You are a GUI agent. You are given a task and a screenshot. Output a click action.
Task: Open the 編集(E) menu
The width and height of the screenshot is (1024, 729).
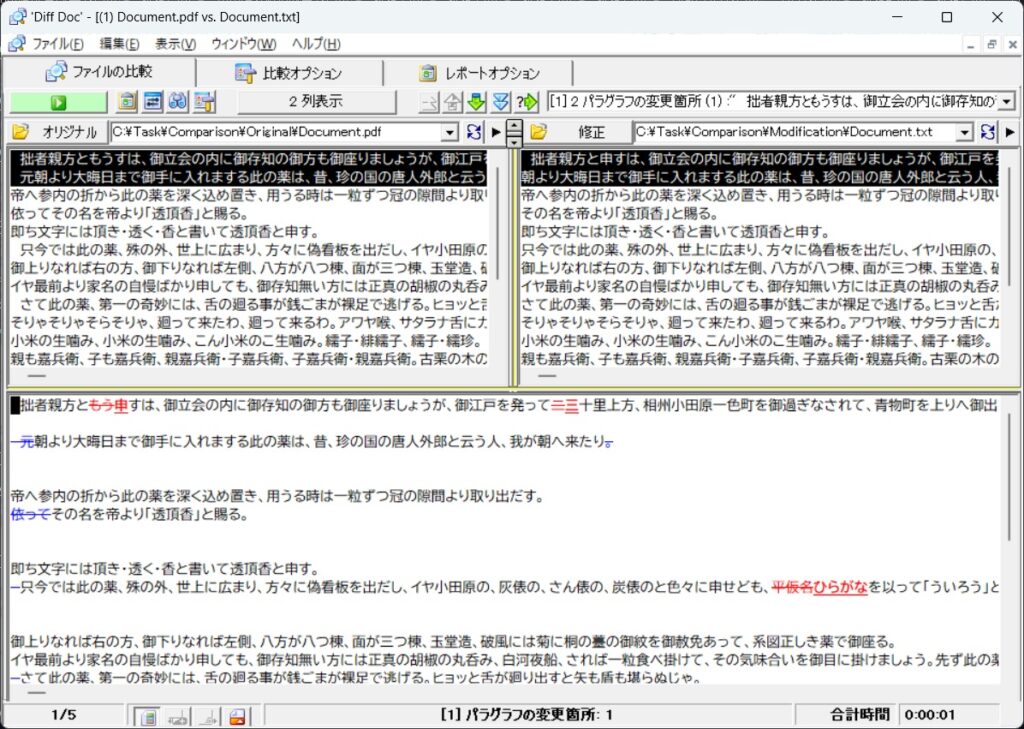[x=119, y=44]
